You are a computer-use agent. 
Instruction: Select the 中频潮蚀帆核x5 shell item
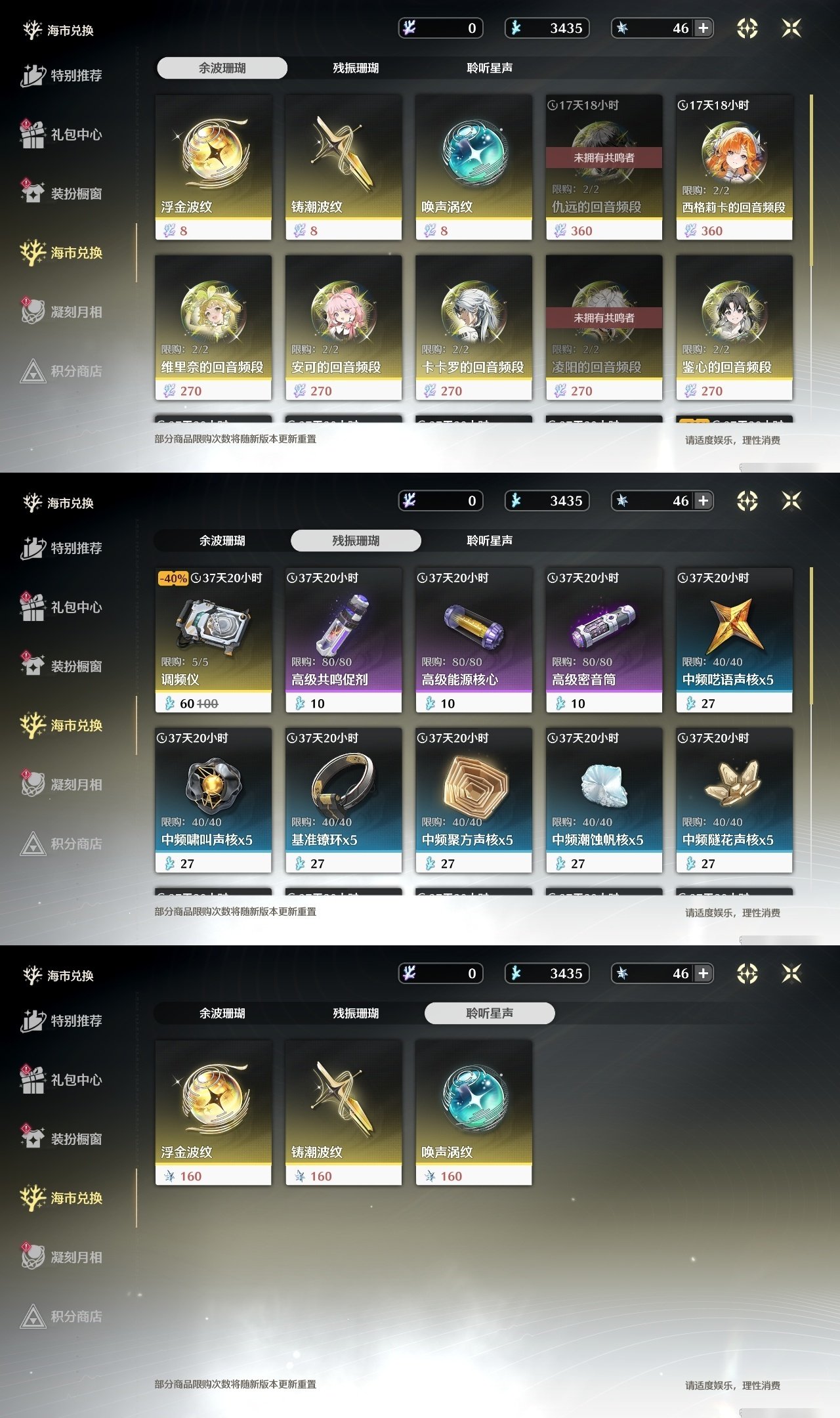pyautogui.click(x=604, y=800)
